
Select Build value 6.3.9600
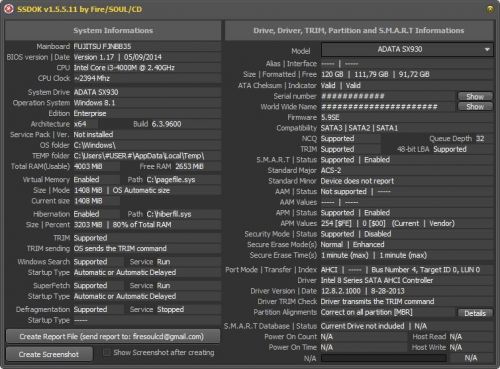167,124
